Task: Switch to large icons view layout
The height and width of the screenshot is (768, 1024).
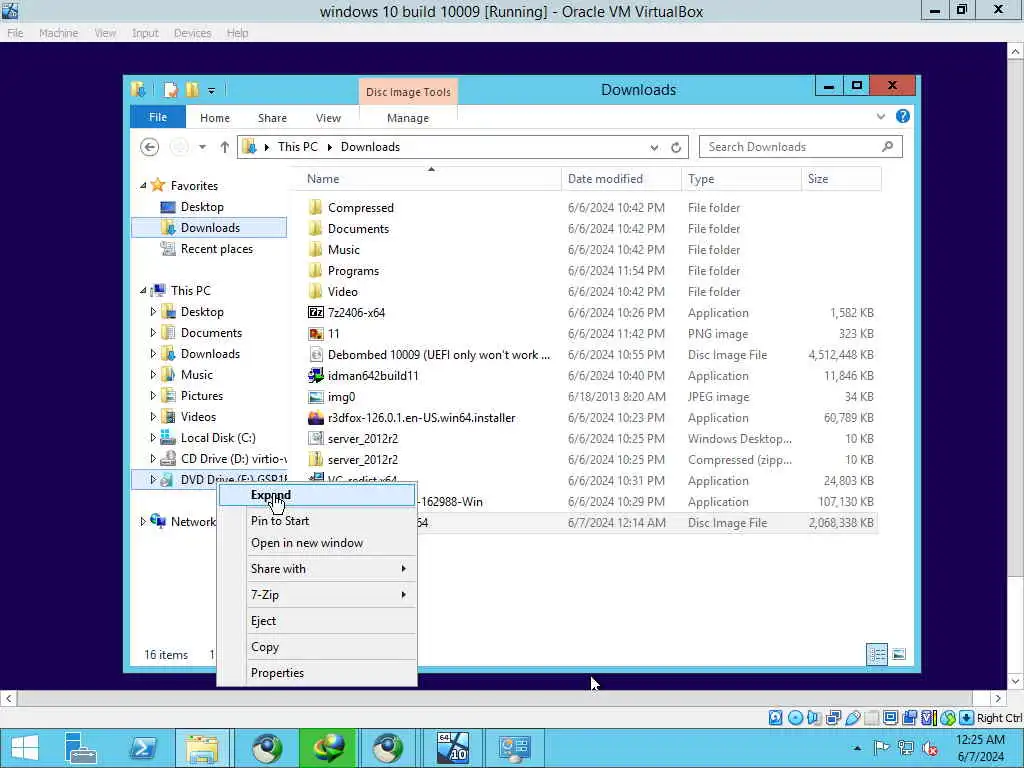Action: click(x=899, y=654)
